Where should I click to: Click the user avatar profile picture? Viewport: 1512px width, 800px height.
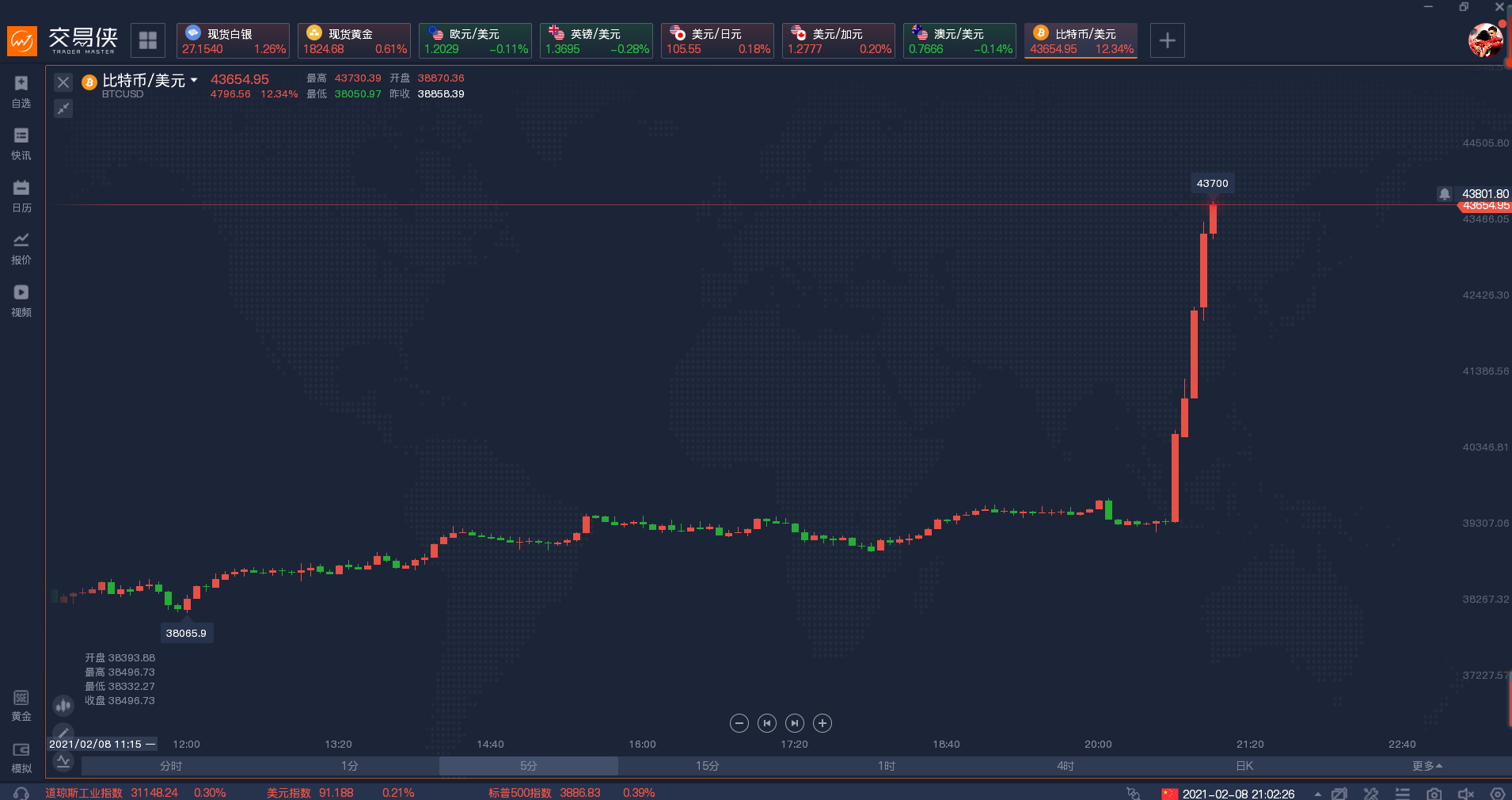(x=1485, y=40)
